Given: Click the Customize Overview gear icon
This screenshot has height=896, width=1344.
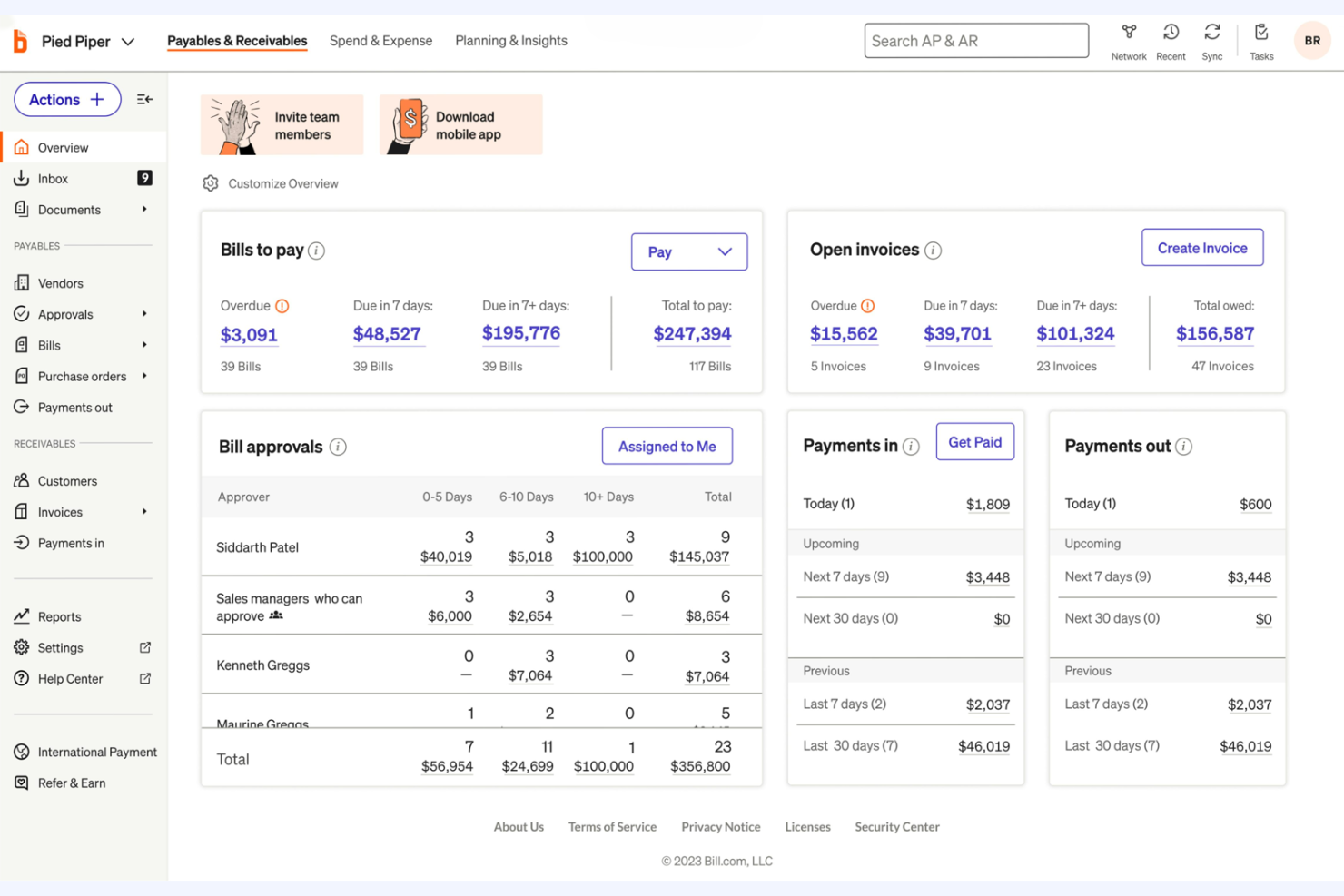Looking at the screenshot, I should pos(211,183).
